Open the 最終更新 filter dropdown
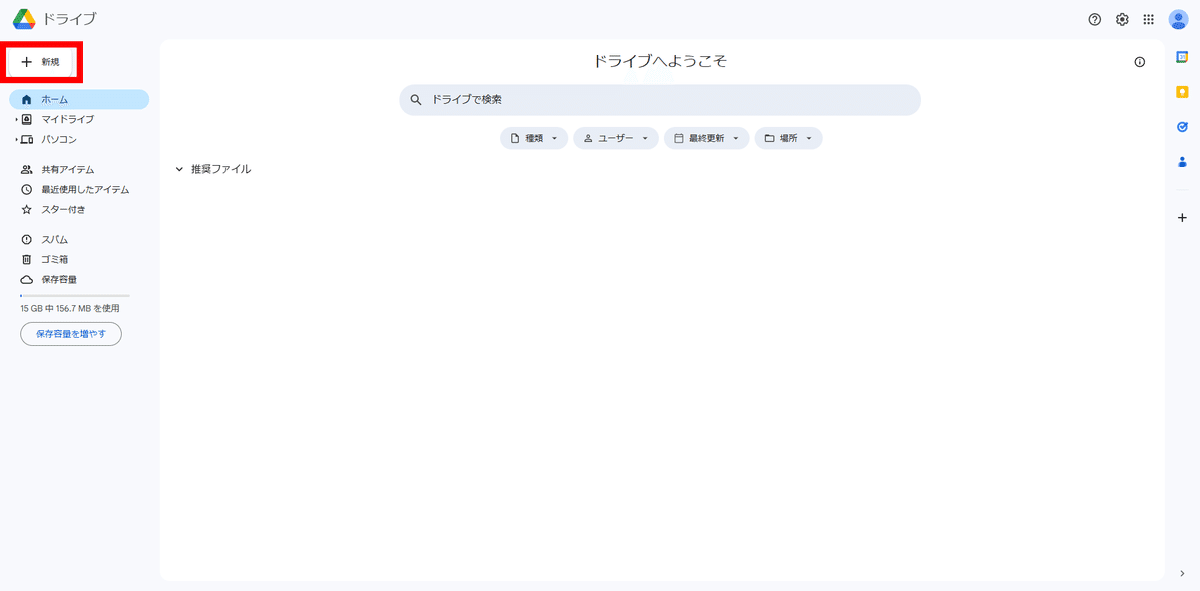The height and width of the screenshot is (591, 1200). pyautogui.click(x=707, y=138)
